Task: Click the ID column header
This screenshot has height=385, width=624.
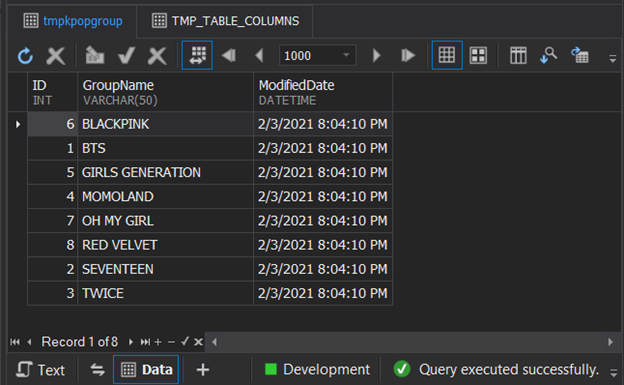Action: pyautogui.click(x=53, y=92)
